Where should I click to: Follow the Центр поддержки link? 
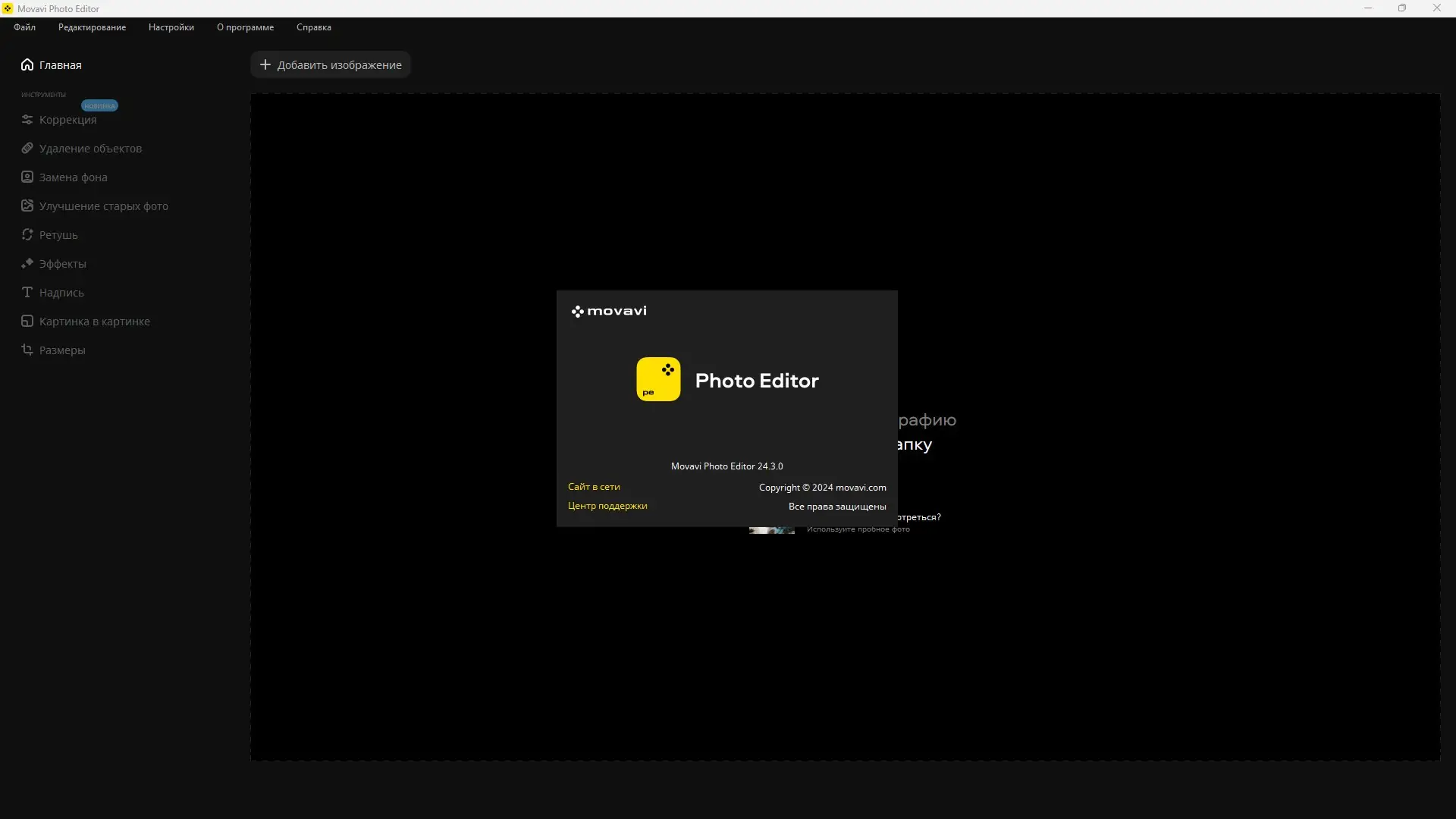[x=607, y=506]
